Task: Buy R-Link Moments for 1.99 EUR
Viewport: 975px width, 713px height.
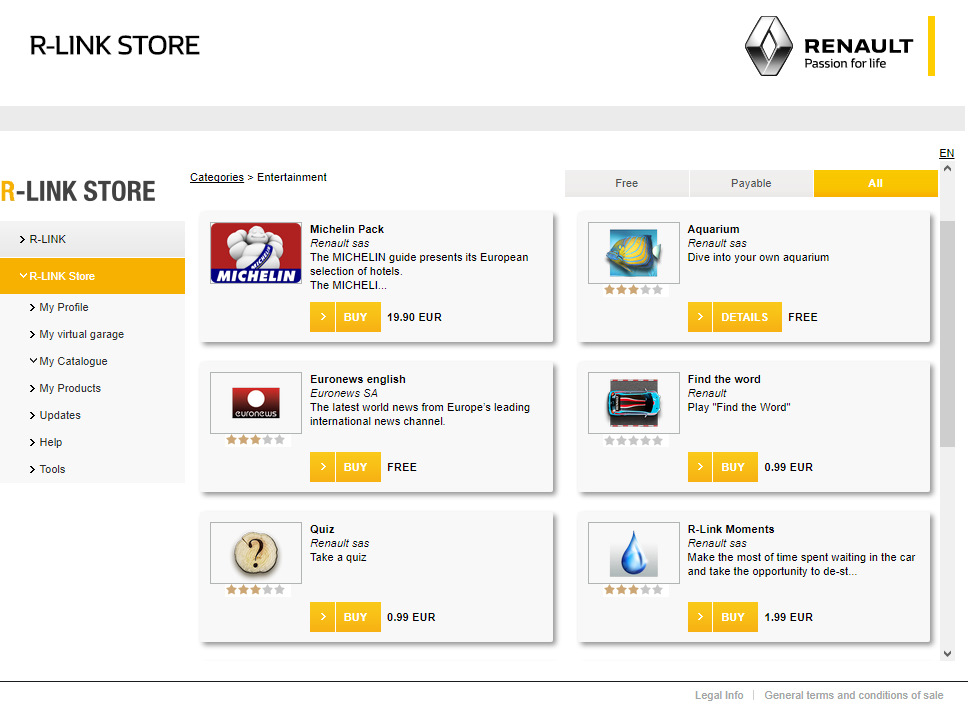Action: 736,617
